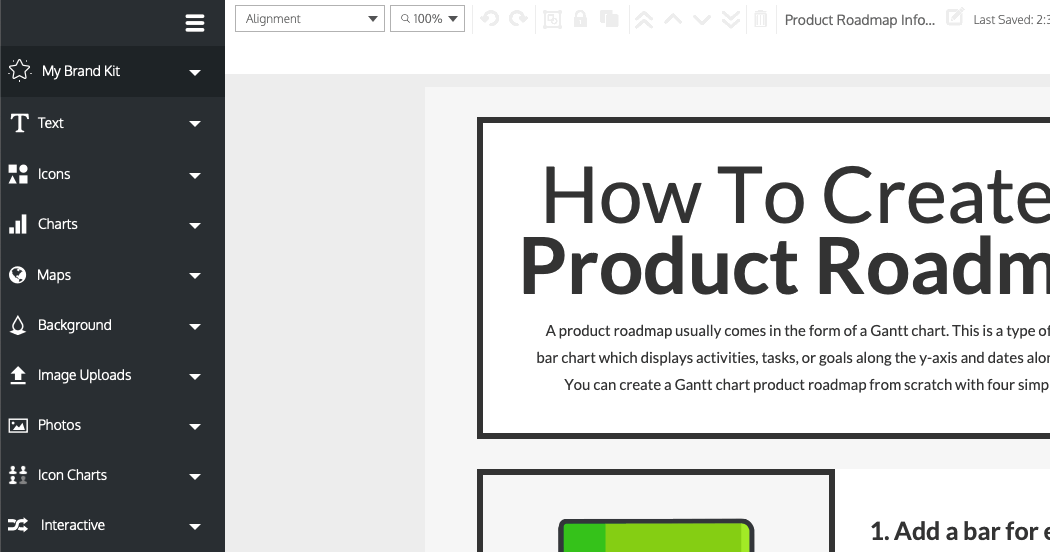The width and height of the screenshot is (1050, 552).
Task: Expand the Text section arrow
Action: click(x=195, y=124)
